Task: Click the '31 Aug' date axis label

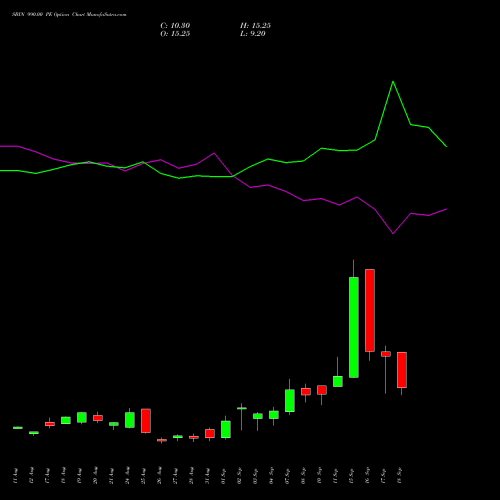Action: coord(207,476)
